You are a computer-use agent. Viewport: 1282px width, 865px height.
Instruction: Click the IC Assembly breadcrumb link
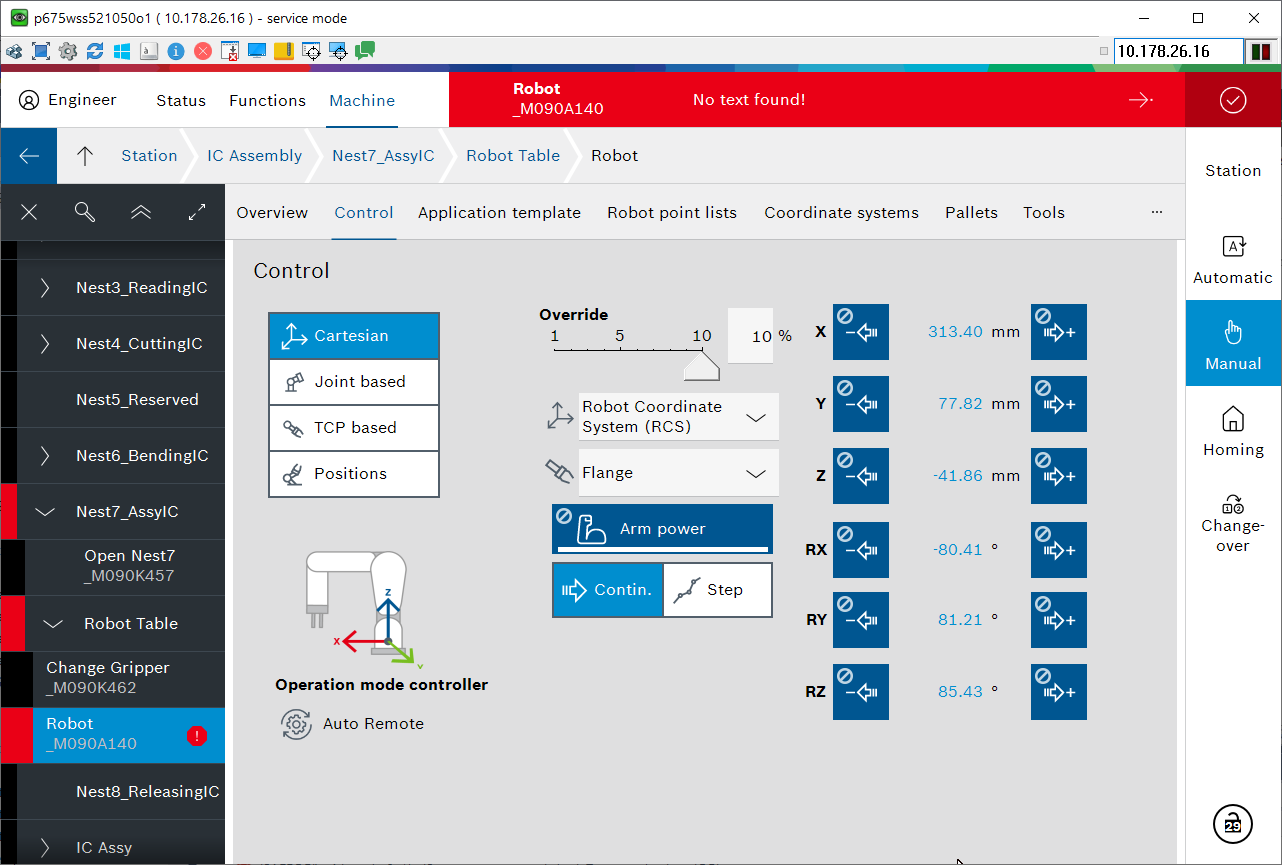coord(254,156)
